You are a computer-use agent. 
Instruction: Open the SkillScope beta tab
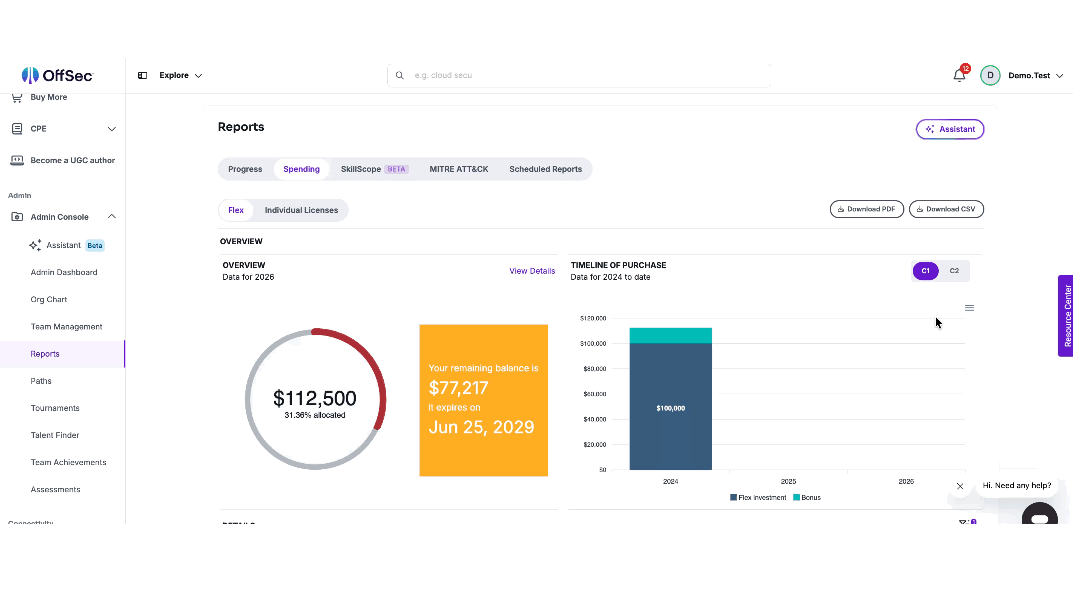coord(374,169)
